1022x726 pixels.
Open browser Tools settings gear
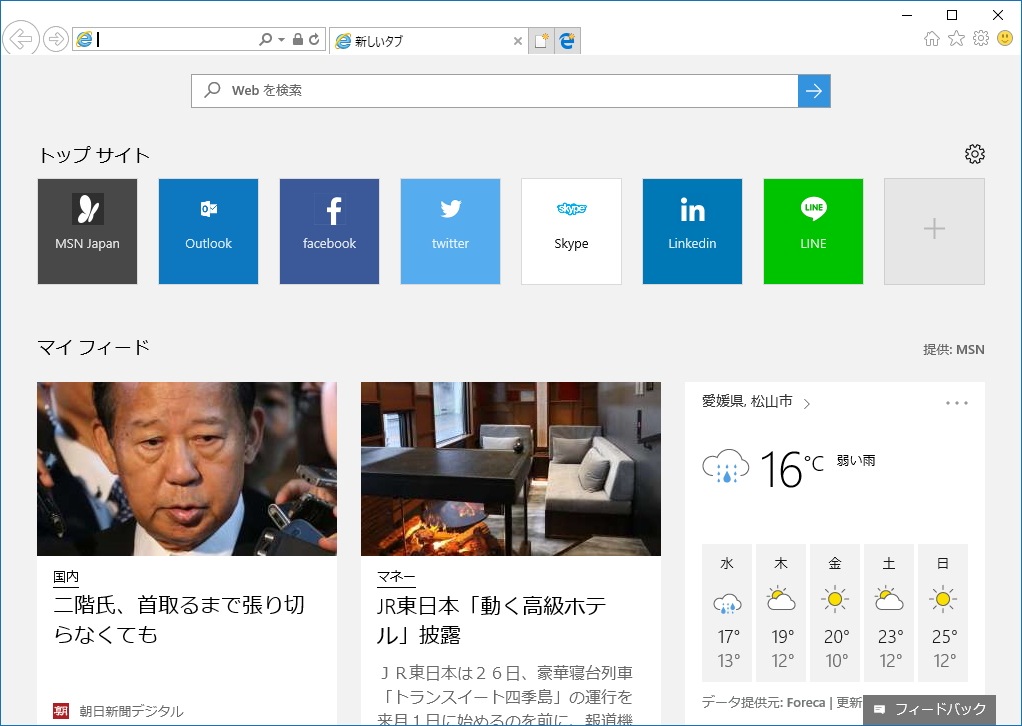click(981, 38)
